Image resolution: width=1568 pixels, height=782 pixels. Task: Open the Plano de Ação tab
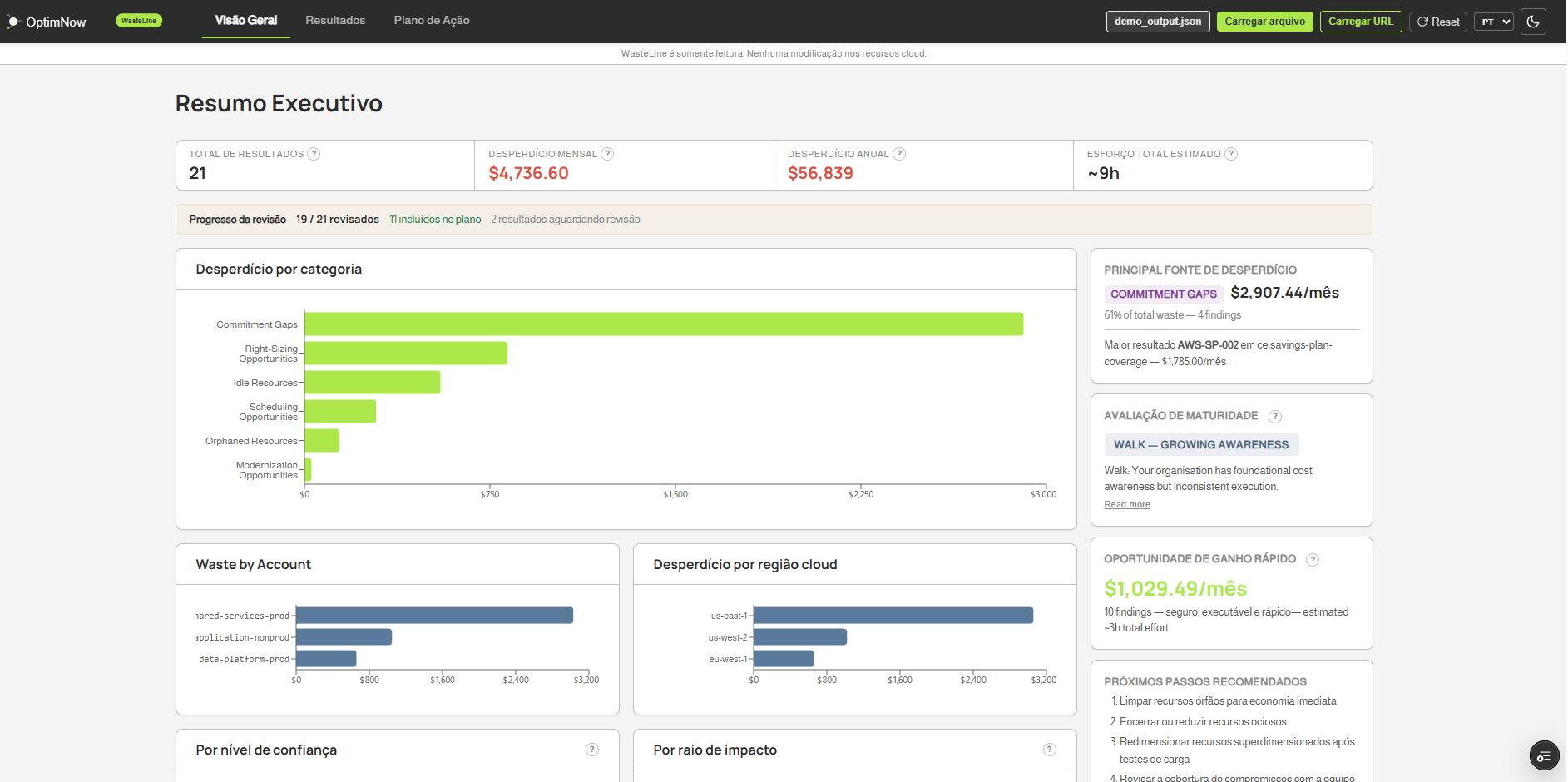click(x=431, y=21)
